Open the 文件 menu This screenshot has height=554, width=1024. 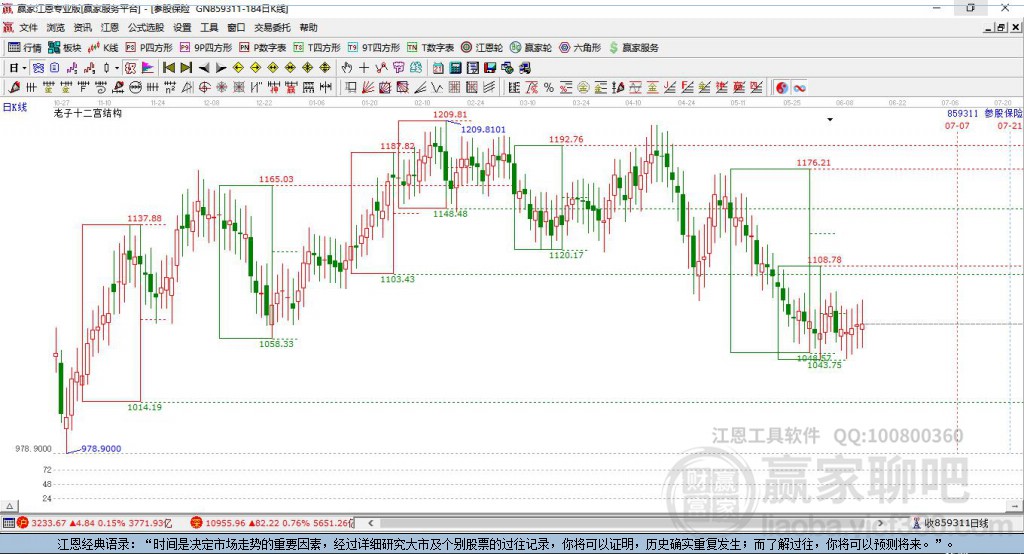click(x=29, y=27)
